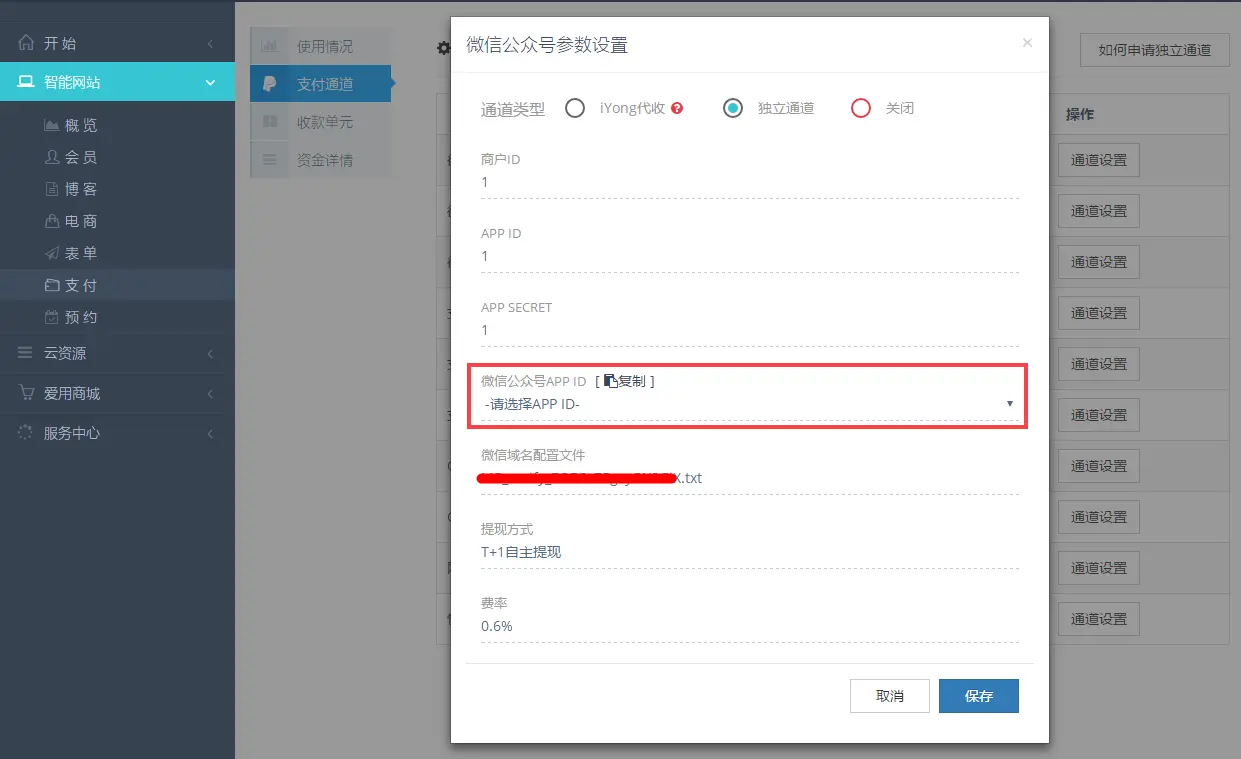This screenshot has width=1241, height=759.
Task: Click the paper plane icon beside 表单
Action: tap(52, 253)
